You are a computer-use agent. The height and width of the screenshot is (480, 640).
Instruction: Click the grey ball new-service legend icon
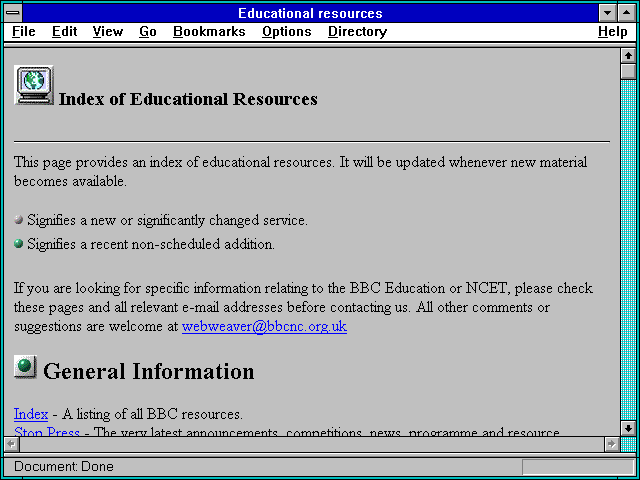click(18, 220)
